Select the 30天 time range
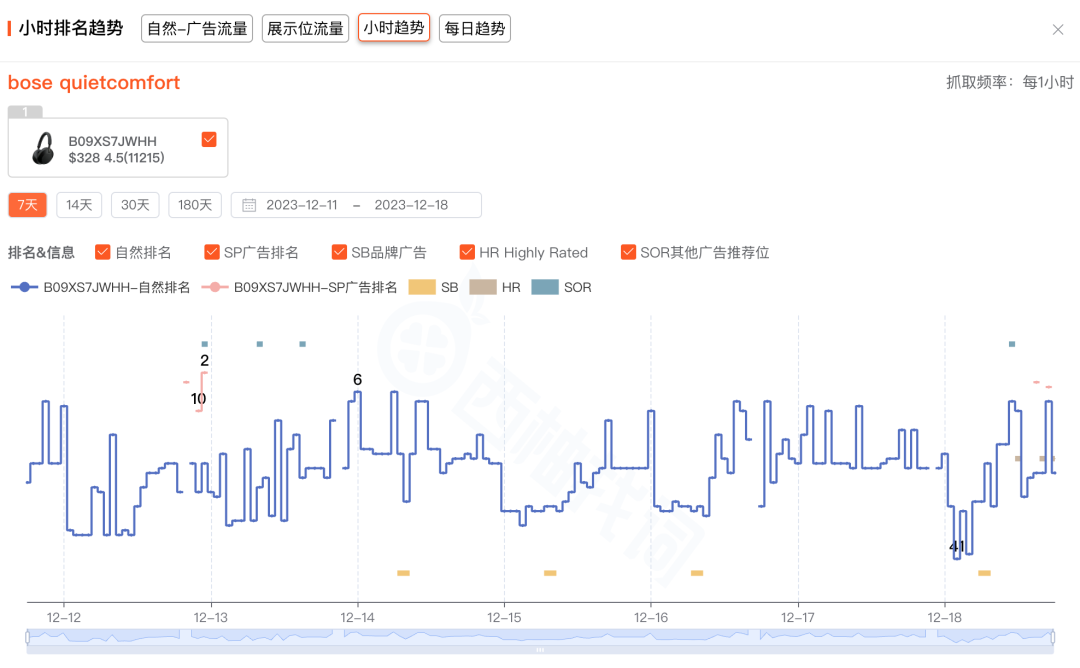This screenshot has width=1080, height=668. [135, 205]
